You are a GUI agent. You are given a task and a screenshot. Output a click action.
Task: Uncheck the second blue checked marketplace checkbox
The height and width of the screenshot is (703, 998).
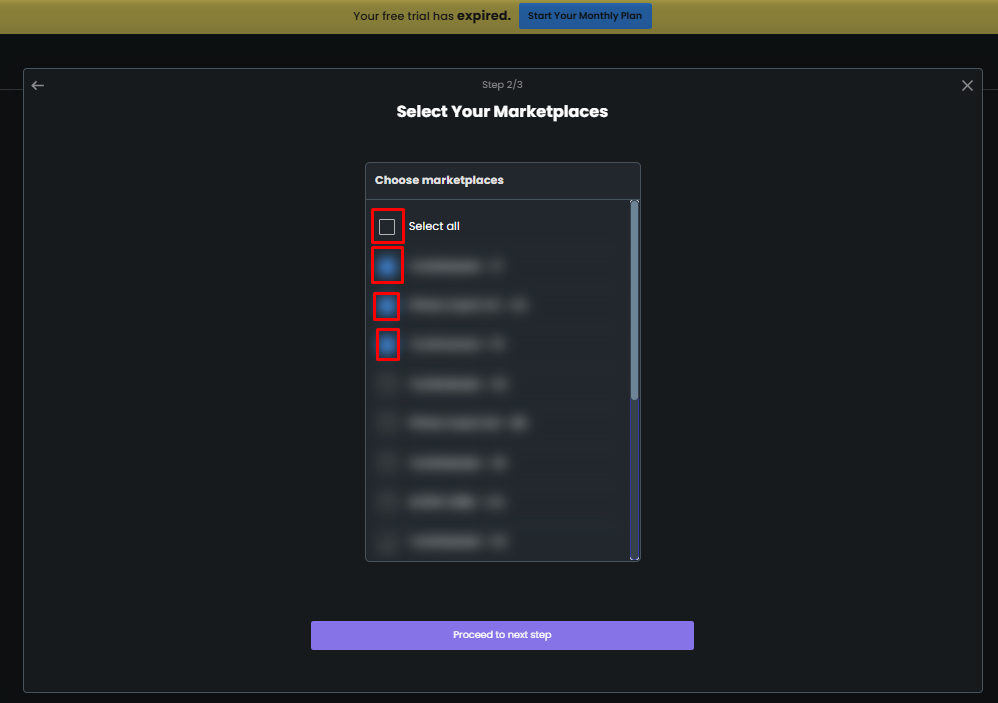point(387,306)
